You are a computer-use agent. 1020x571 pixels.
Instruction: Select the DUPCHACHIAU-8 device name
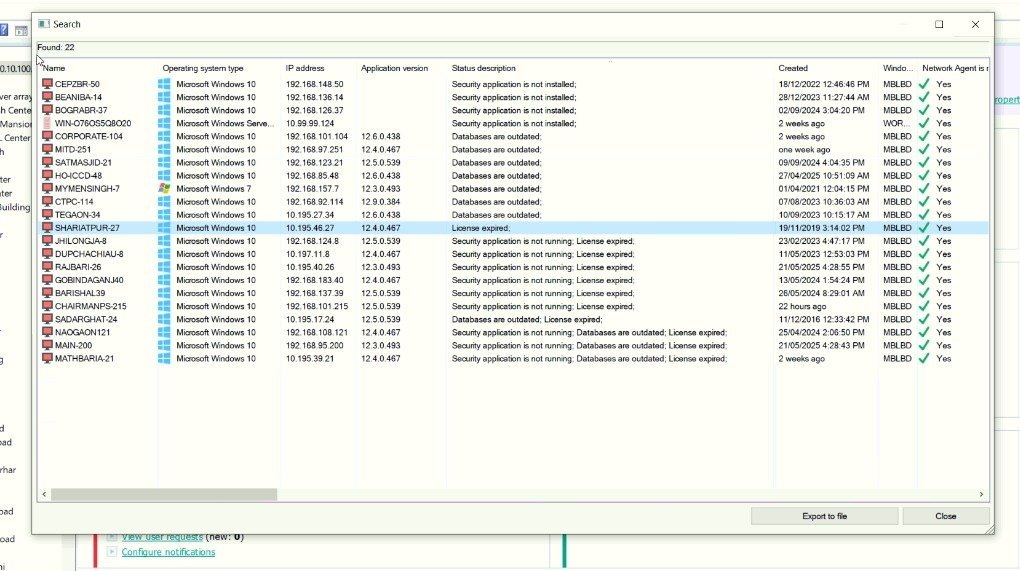[89, 254]
